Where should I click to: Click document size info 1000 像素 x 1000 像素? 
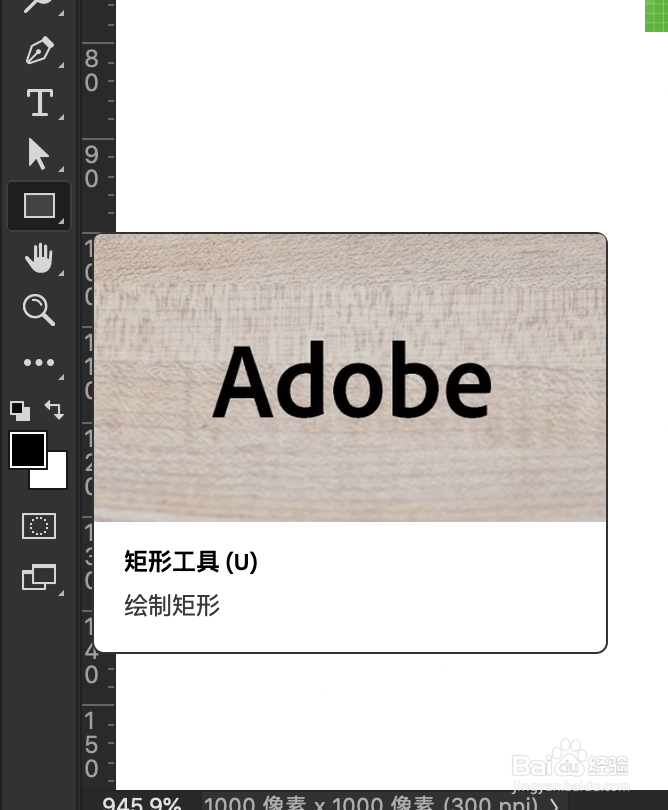pyautogui.click(x=319, y=803)
